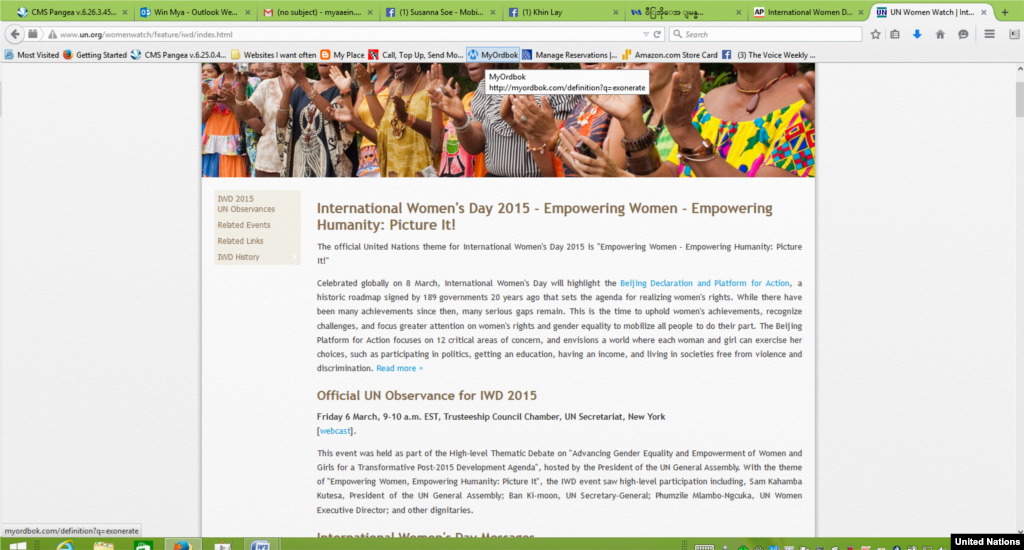
Task: Open Microsoft Word from the taskbar
Action: [261, 546]
